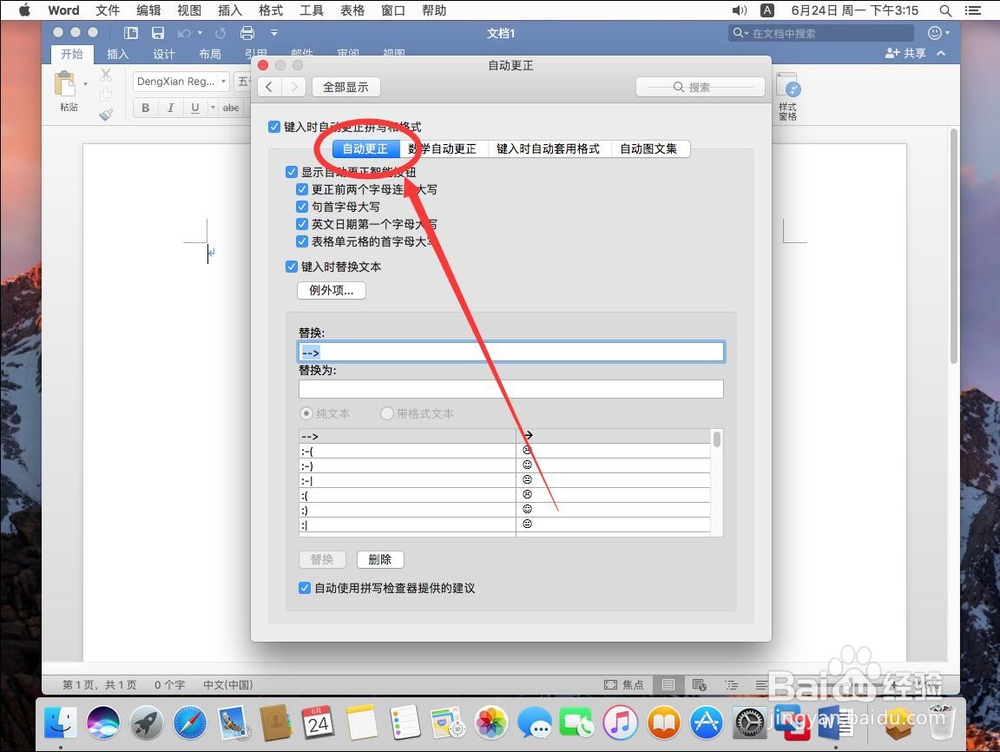Image resolution: width=1000 pixels, height=752 pixels.
Task: Click the Redo icon in title bar
Action: [221, 33]
